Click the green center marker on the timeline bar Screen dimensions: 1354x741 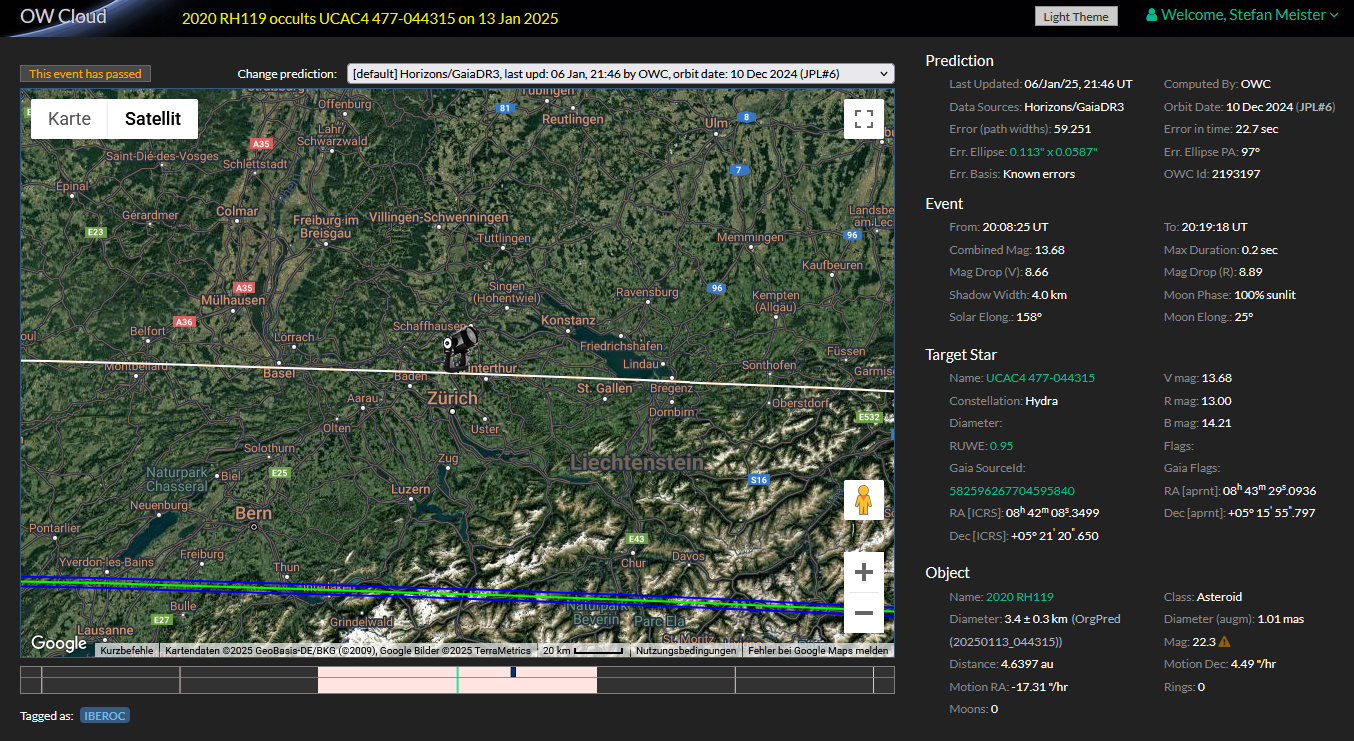(x=457, y=680)
